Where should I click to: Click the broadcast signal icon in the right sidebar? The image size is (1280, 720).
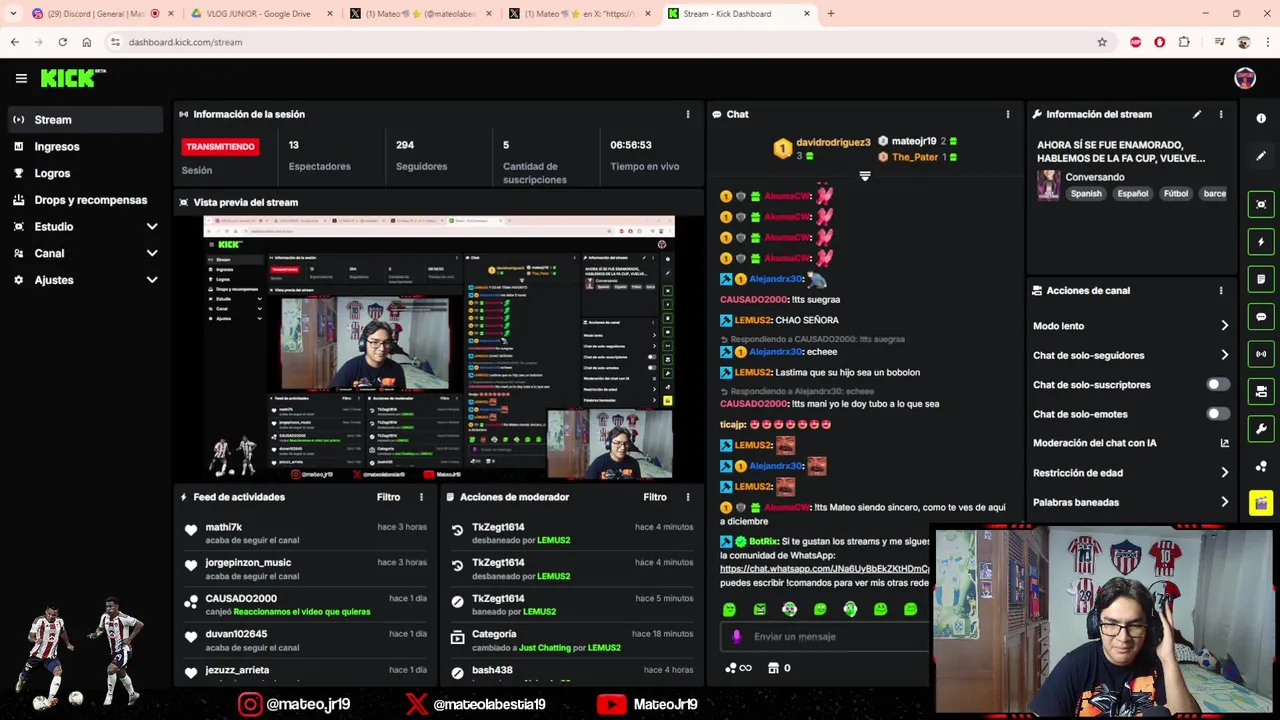pyautogui.click(x=1261, y=354)
